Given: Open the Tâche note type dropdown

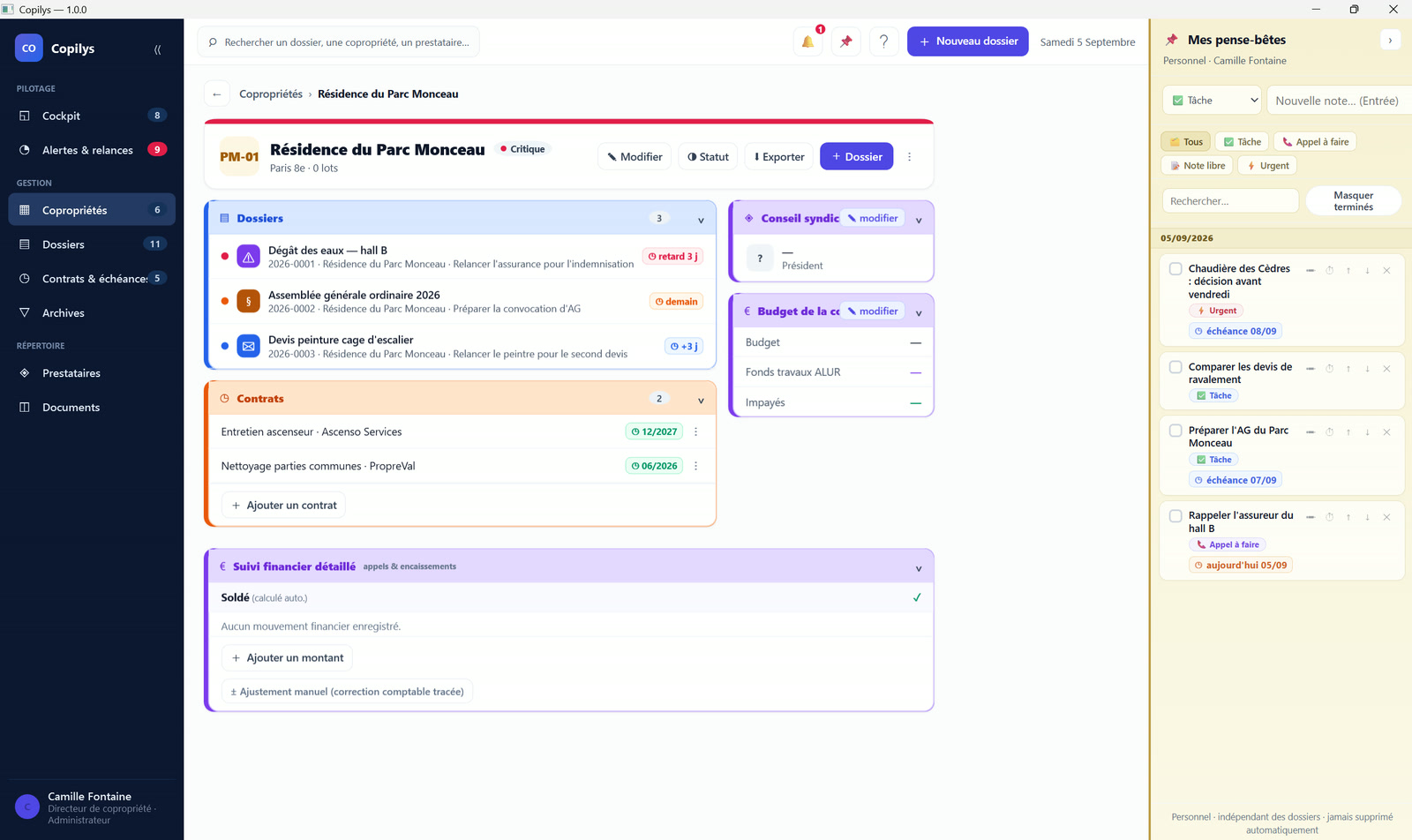Looking at the screenshot, I should pyautogui.click(x=1213, y=101).
